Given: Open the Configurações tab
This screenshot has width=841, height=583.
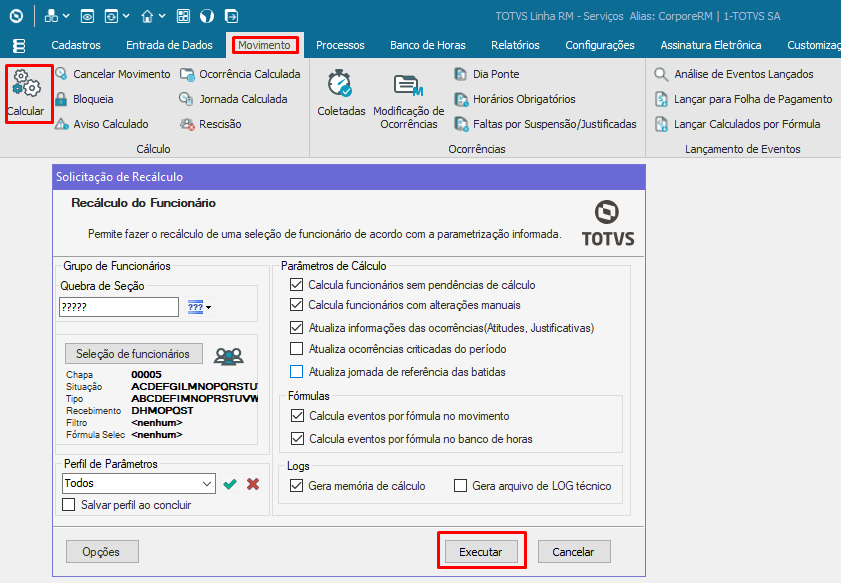Looking at the screenshot, I should pos(600,45).
